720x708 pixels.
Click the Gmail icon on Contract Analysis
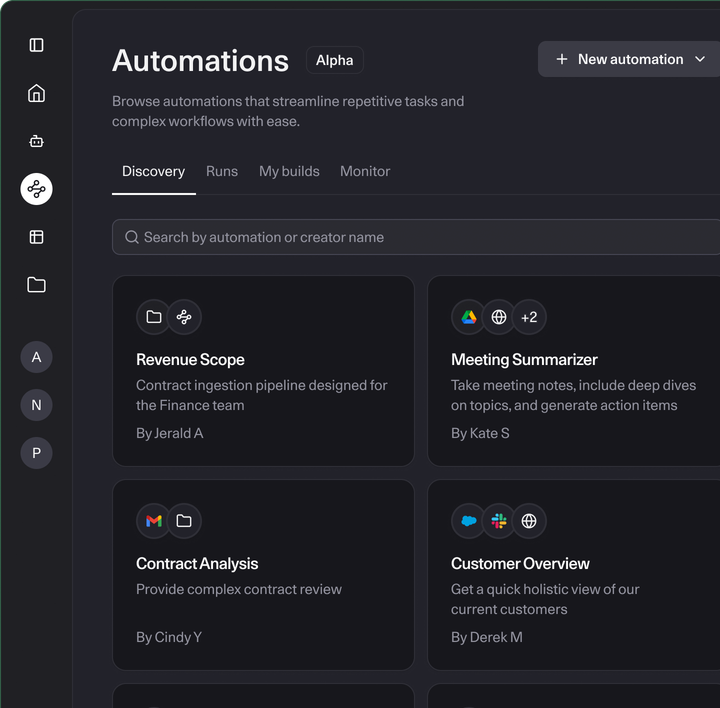(x=154, y=521)
